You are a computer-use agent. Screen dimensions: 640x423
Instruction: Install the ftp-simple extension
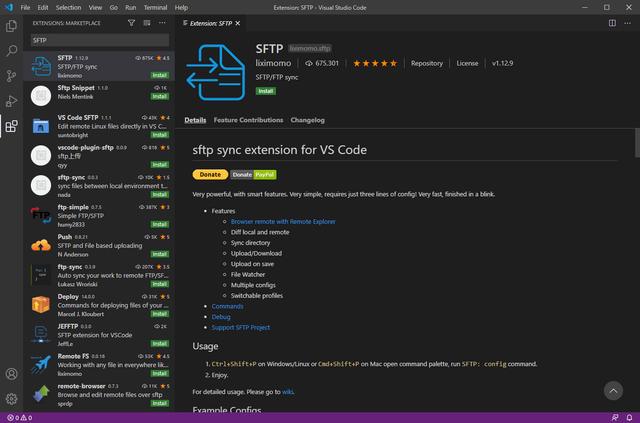click(x=160, y=224)
